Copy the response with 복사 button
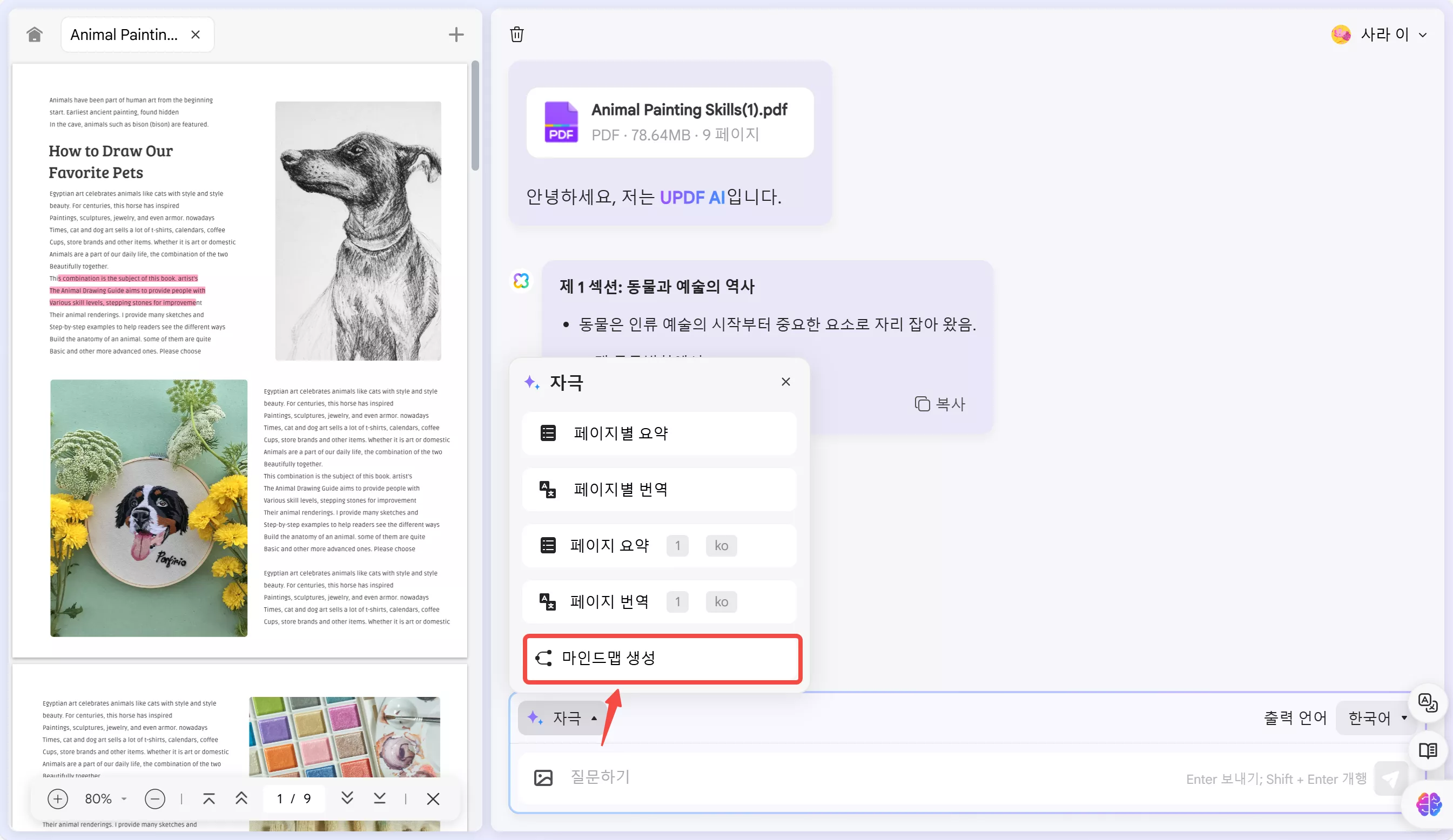1453x840 pixels. (x=940, y=404)
